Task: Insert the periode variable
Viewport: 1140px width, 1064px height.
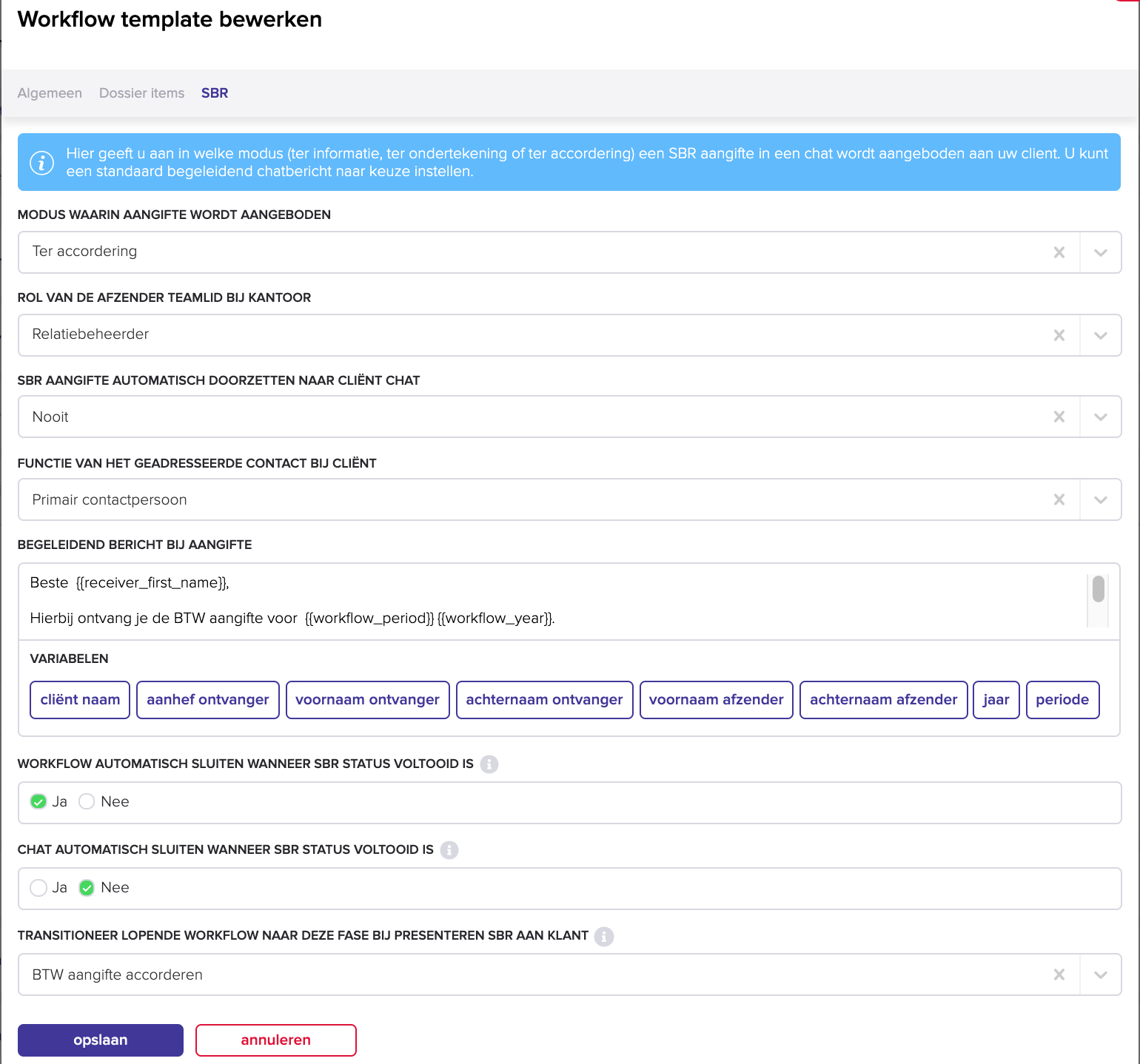Action: pyautogui.click(x=1063, y=700)
